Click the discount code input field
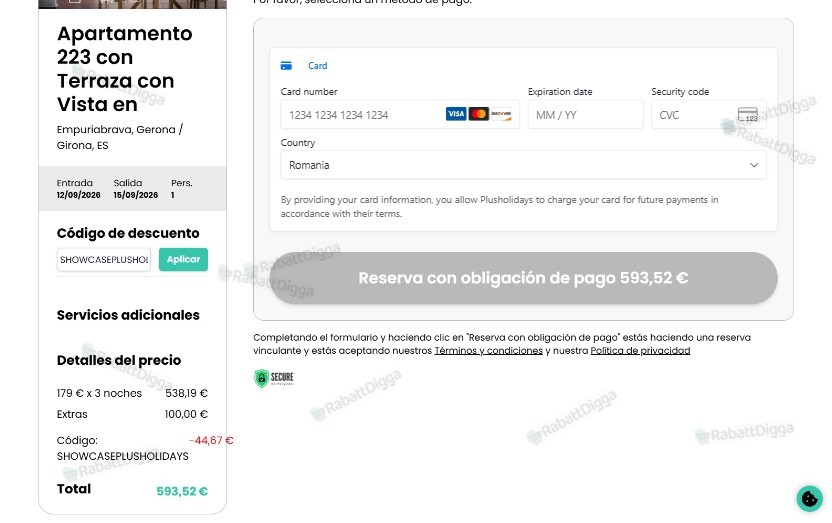The image size is (832, 523). tap(103, 259)
